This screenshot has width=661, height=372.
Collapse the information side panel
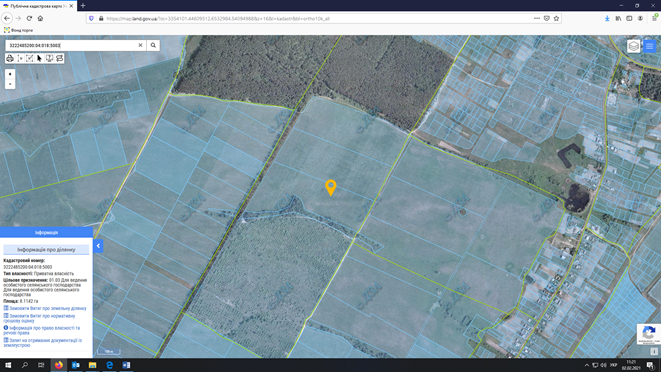(98, 246)
